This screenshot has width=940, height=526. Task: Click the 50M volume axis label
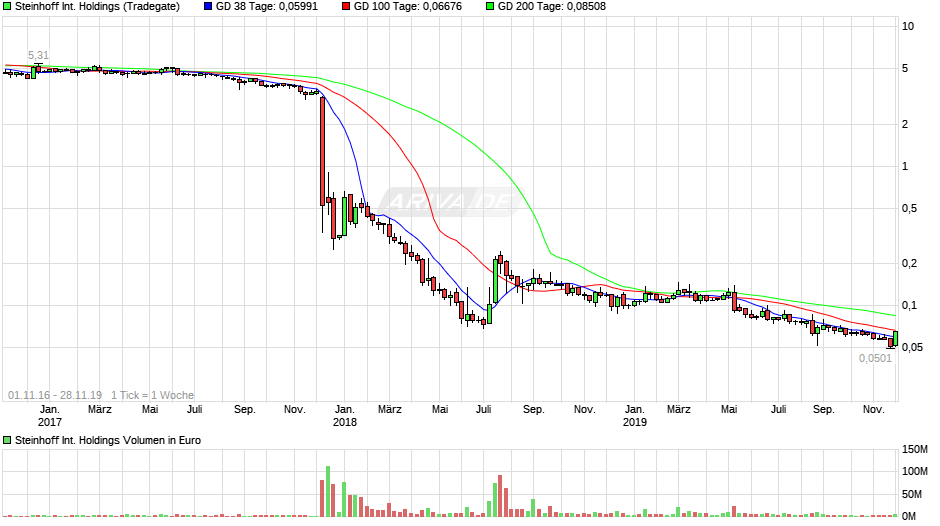[x=912, y=494]
